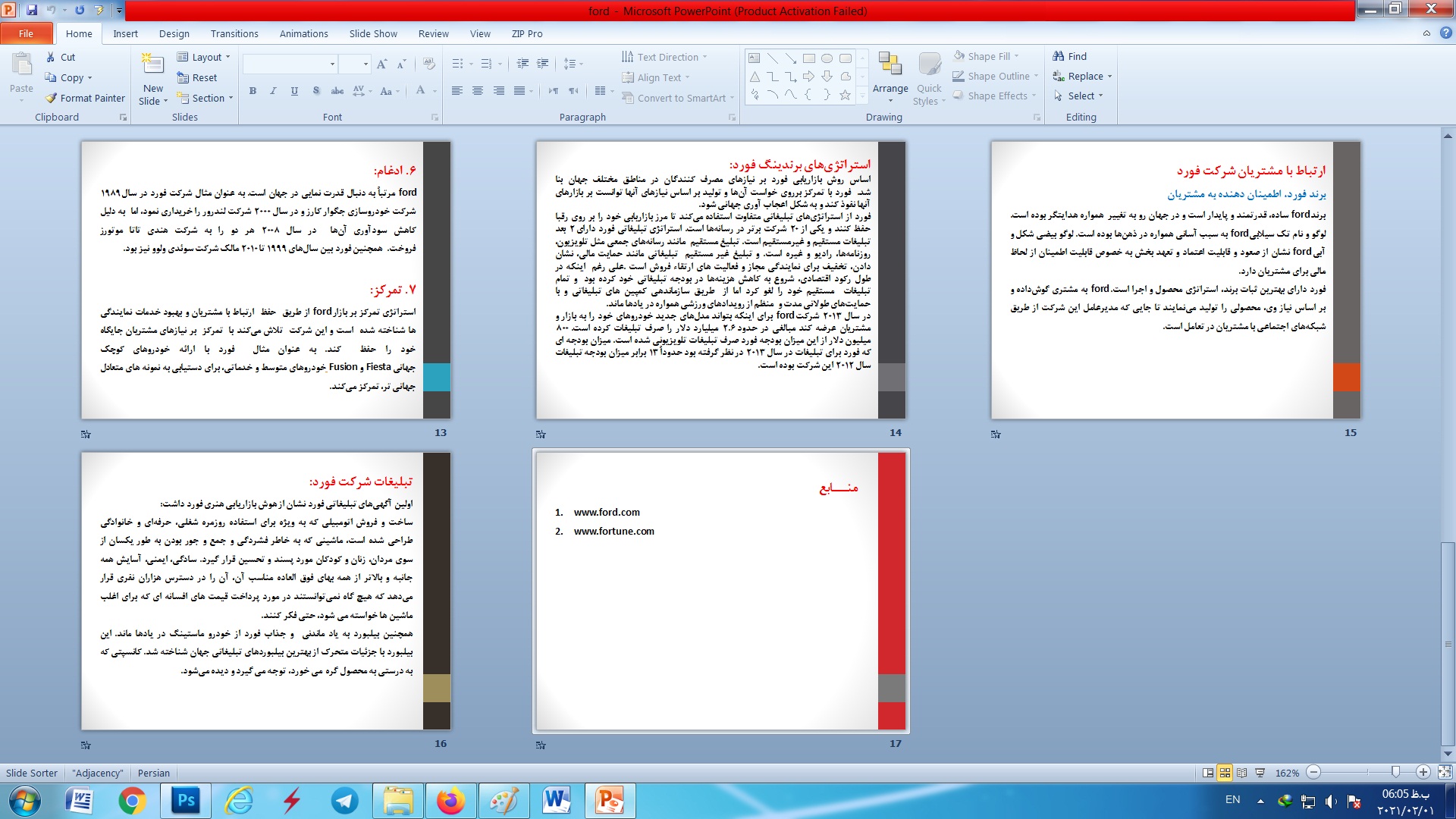Expand the Select dropdown in Editing
1456x819 pixels.
point(1078,96)
